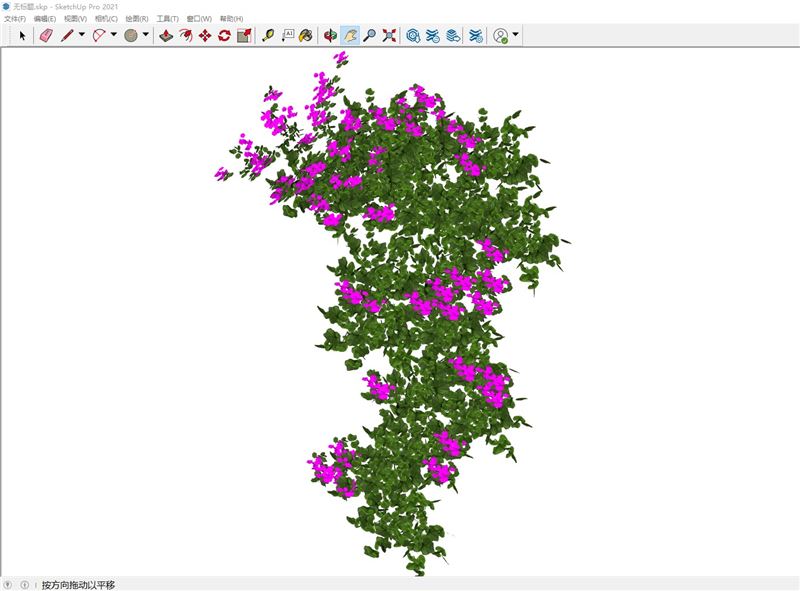Open the Paint Bucket material swatch dropdown
800x591 pixels.
144,36
